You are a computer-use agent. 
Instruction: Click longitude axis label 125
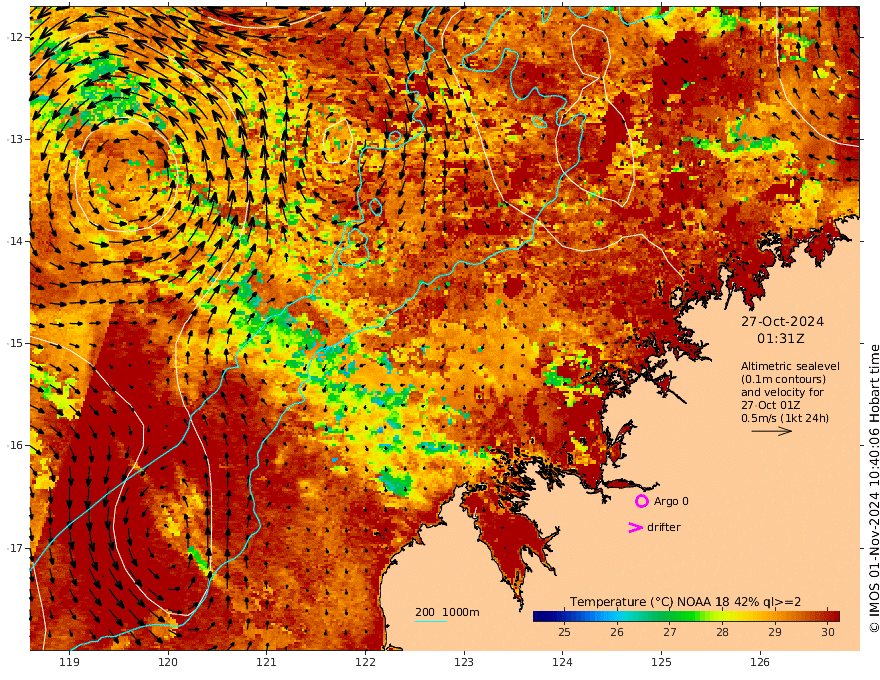pos(661,662)
